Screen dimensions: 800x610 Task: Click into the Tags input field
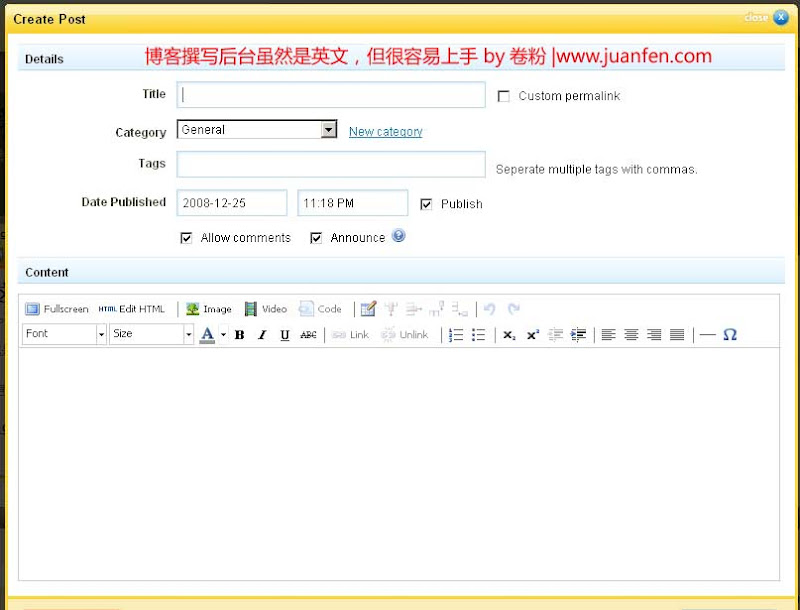pyautogui.click(x=331, y=164)
